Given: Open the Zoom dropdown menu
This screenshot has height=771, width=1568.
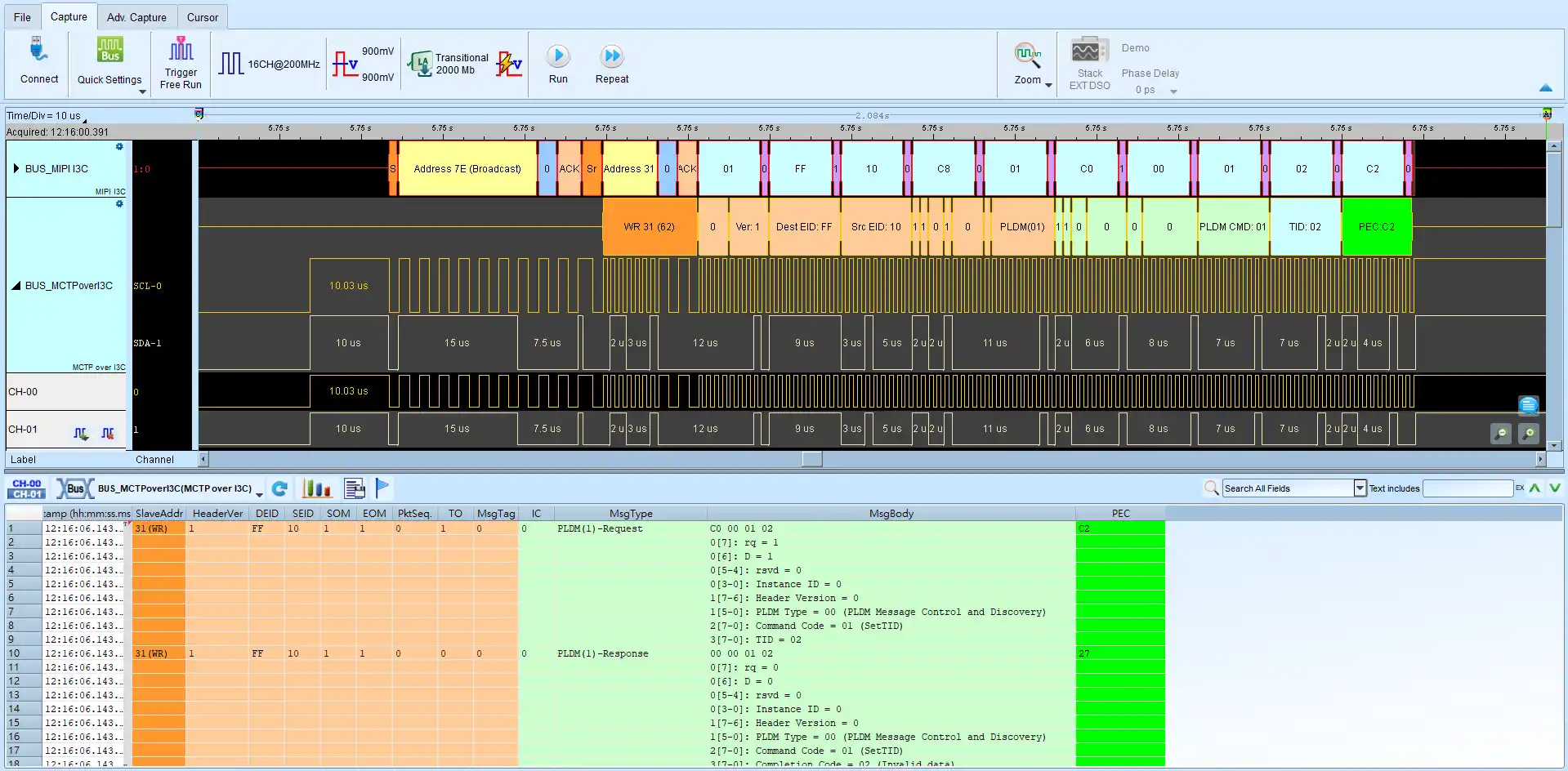Looking at the screenshot, I should [x=1048, y=84].
